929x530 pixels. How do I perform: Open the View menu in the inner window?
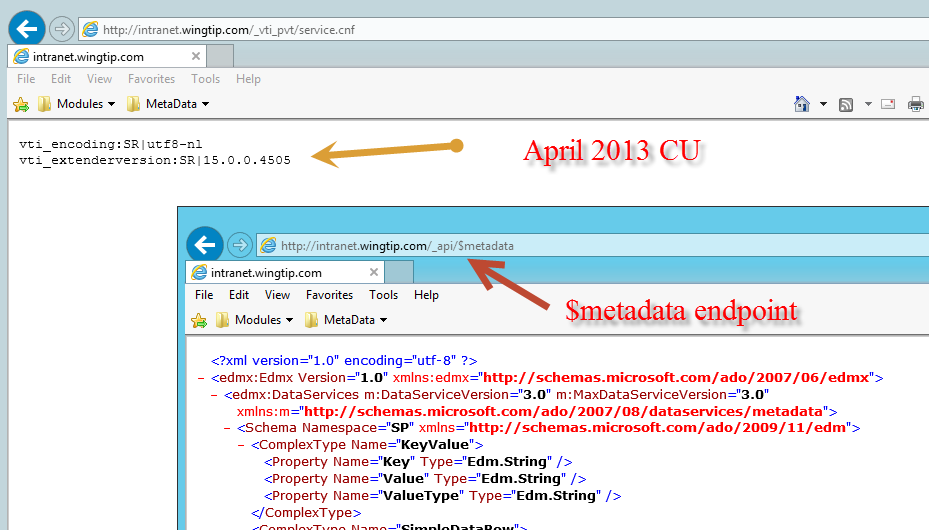tap(277, 295)
